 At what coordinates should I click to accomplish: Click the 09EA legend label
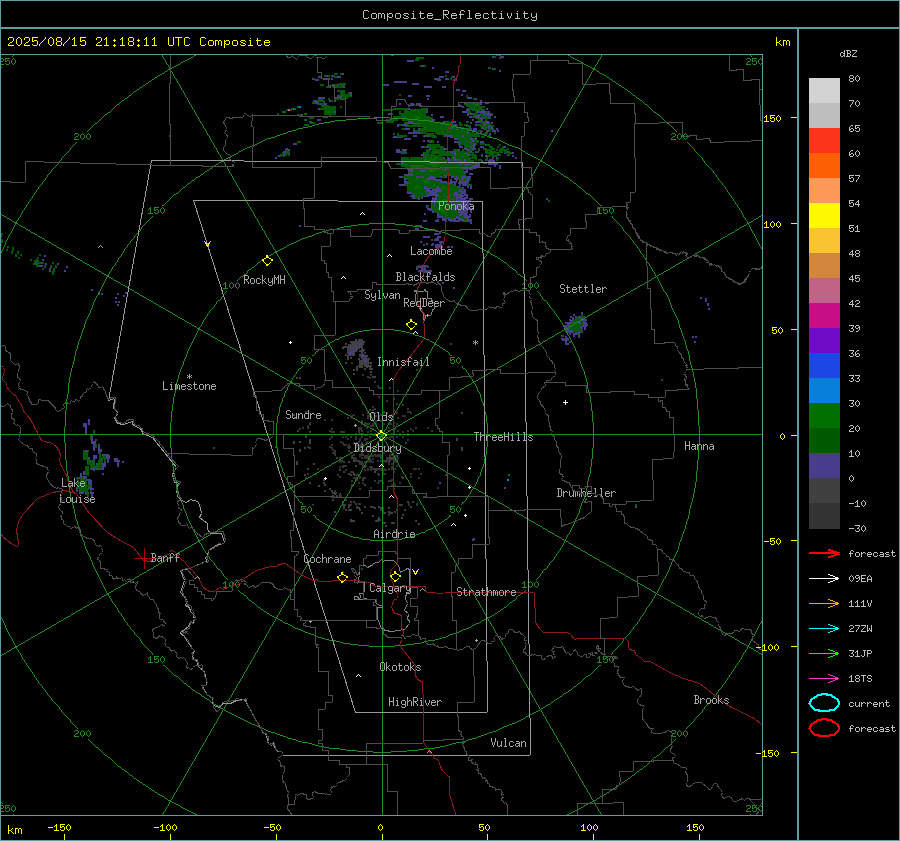tap(860, 579)
